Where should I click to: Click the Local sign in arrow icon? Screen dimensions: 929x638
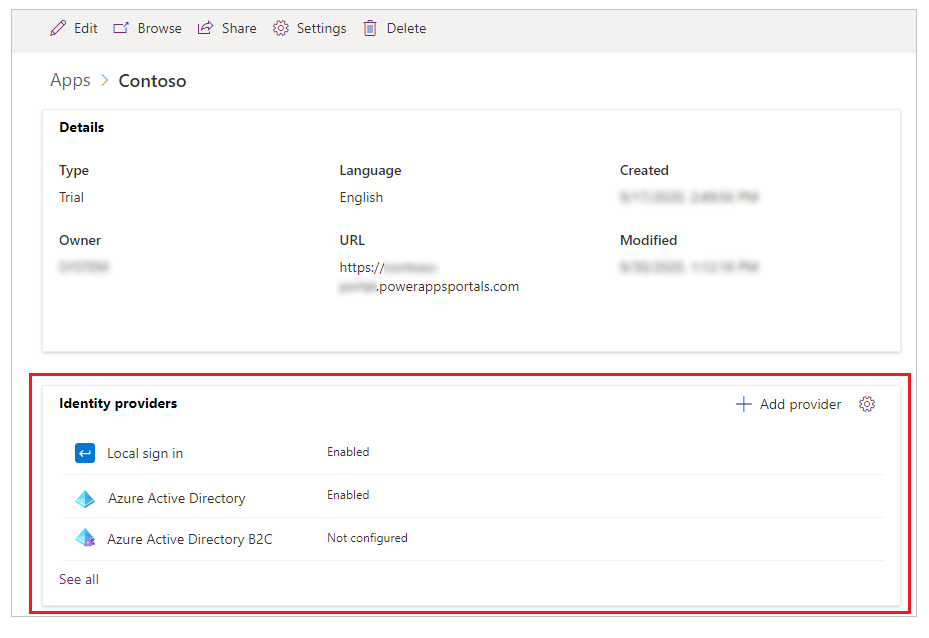tap(85, 453)
